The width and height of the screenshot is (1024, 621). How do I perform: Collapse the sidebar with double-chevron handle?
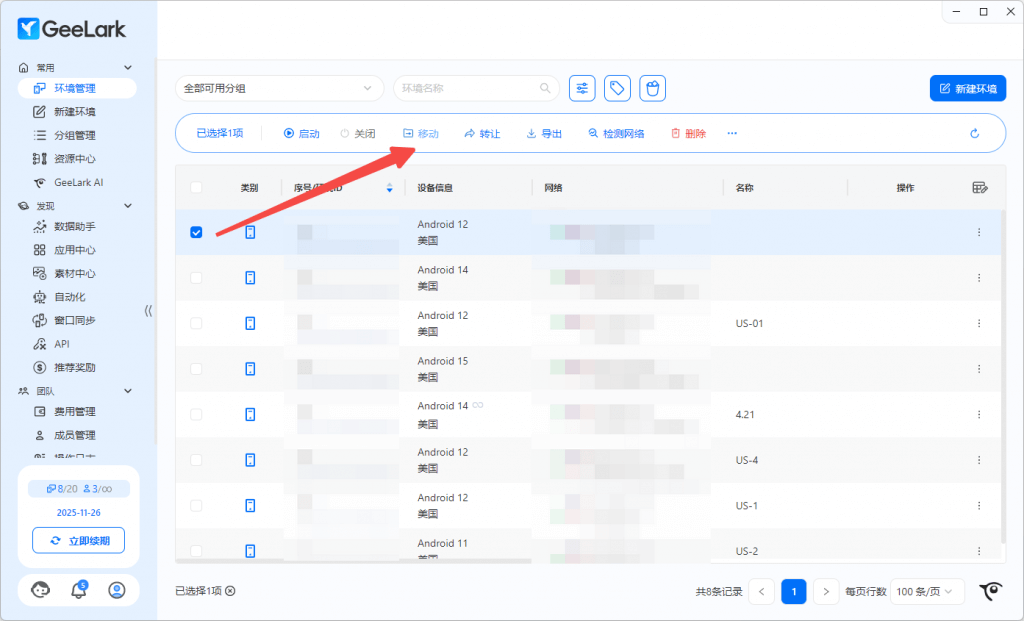coord(149,310)
